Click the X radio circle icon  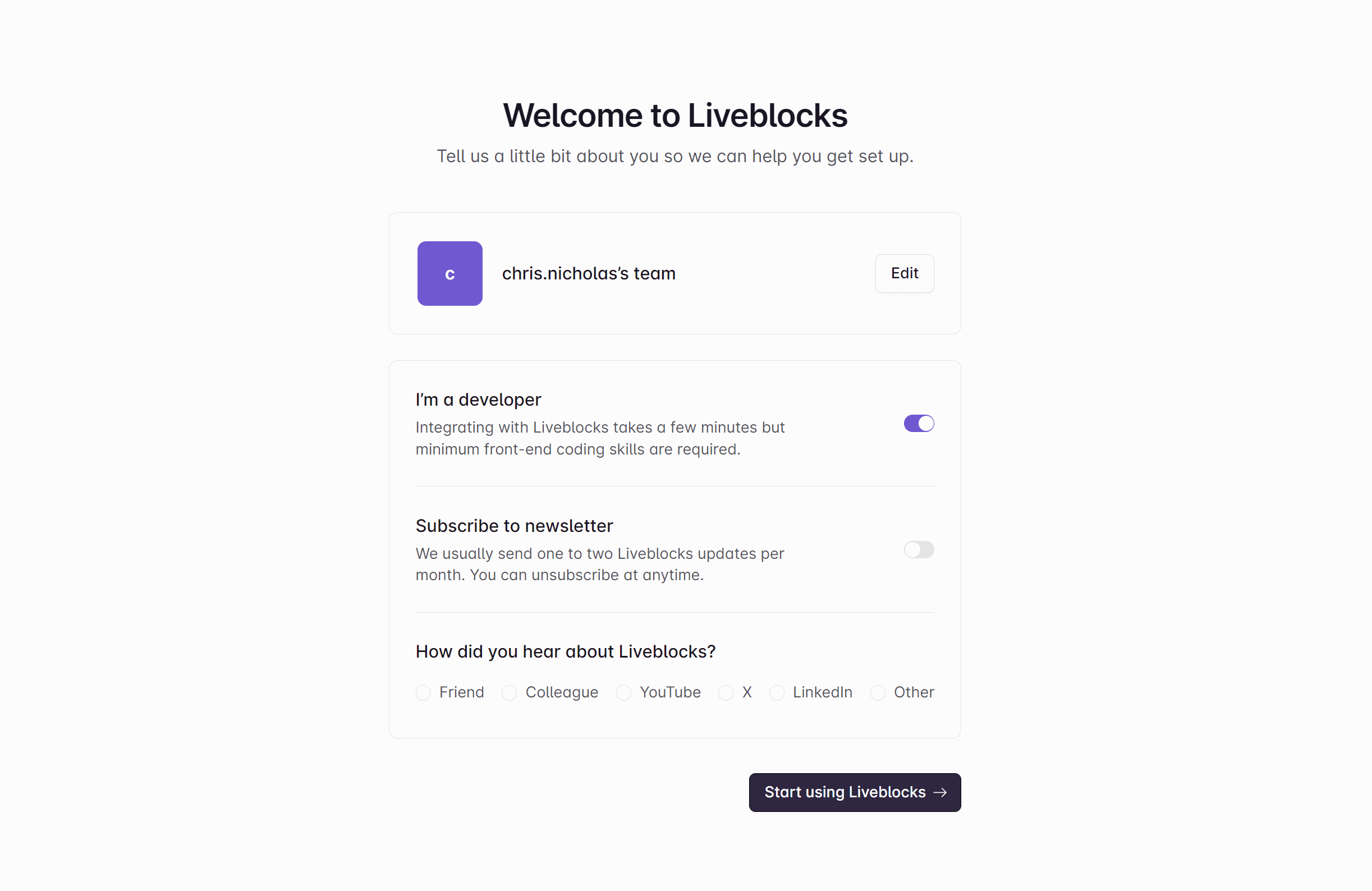tap(724, 693)
